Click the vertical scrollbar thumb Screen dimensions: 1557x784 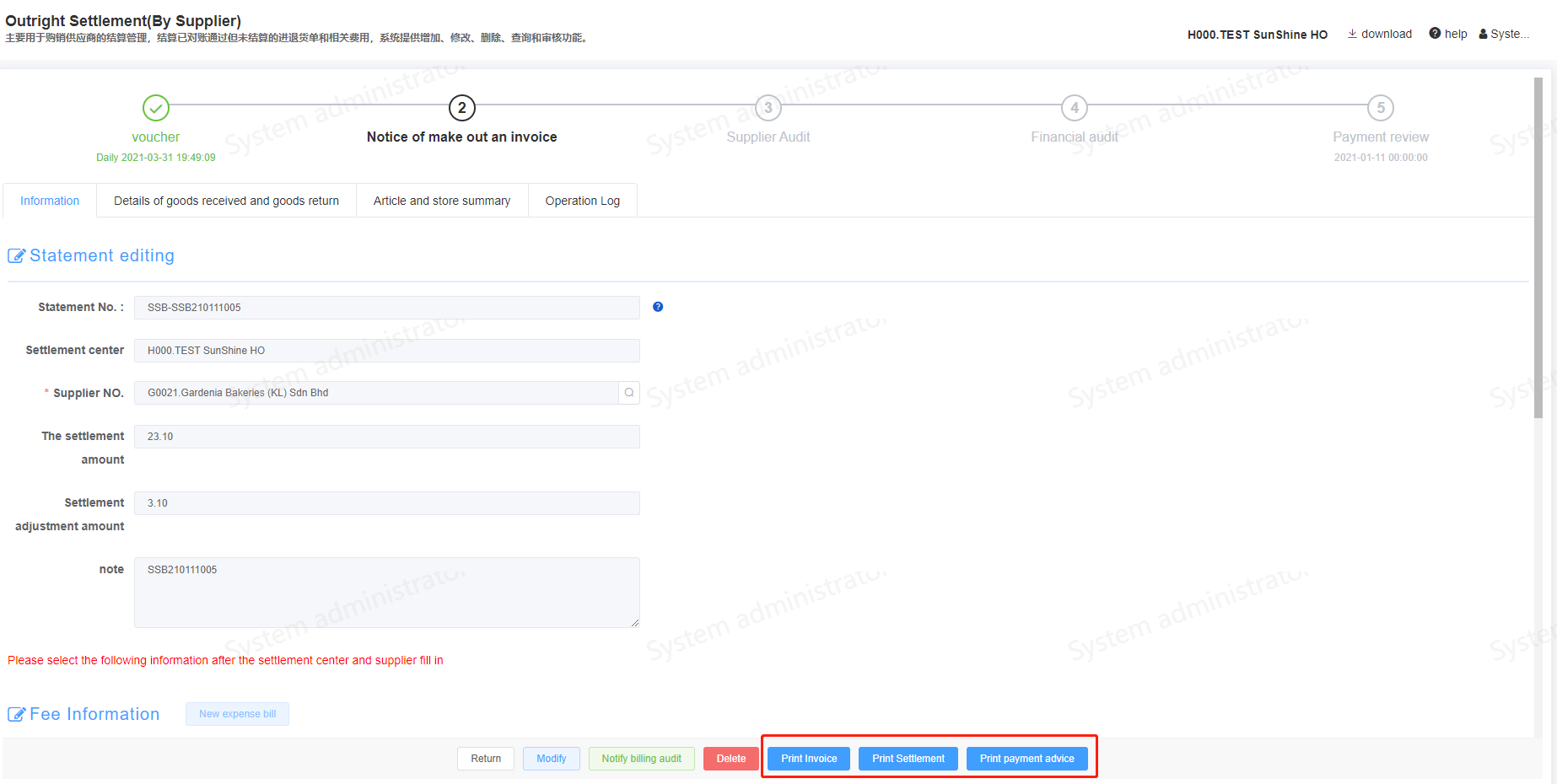(1538, 248)
